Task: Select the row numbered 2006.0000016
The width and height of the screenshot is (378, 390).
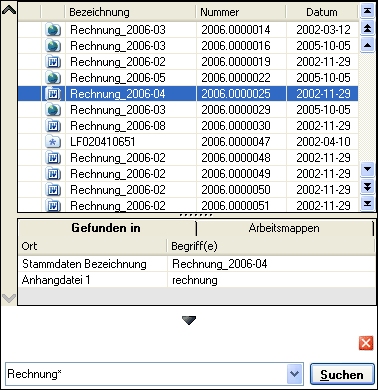Action: [x=188, y=46]
